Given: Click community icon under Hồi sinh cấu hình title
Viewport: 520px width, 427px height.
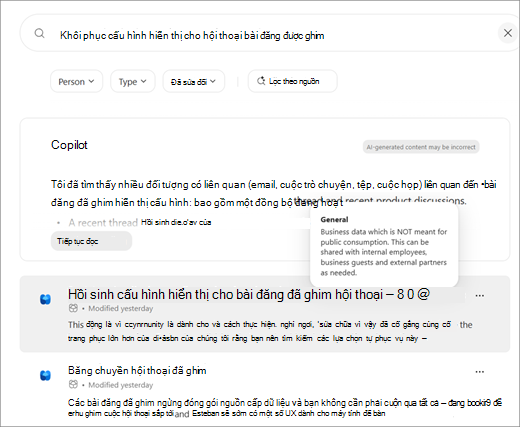Looking at the screenshot, I should [73, 308].
